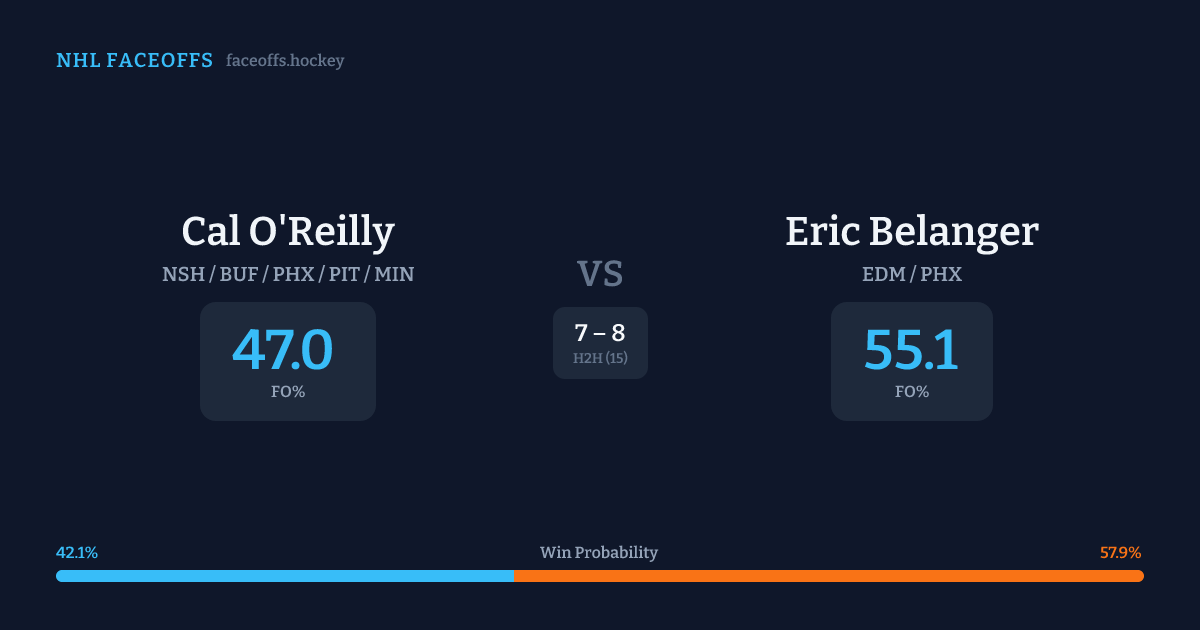The width and height of the screenshot is (1200, 630).
Task: Click the MIN team abbreviation under O'Reilly
Action: (x=394, y=274)
